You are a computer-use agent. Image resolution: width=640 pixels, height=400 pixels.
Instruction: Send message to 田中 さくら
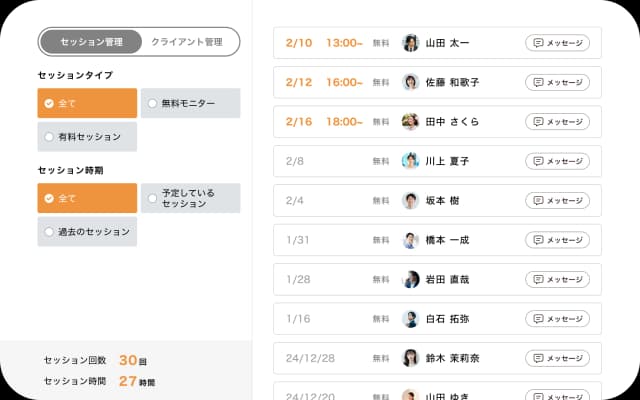click(x=557, y=122)
